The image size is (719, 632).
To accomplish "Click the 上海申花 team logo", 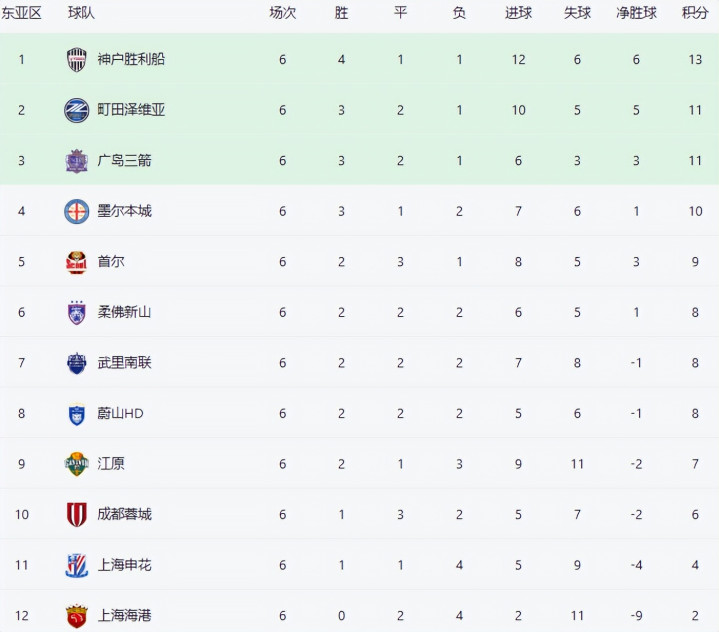I will (77, 565).
